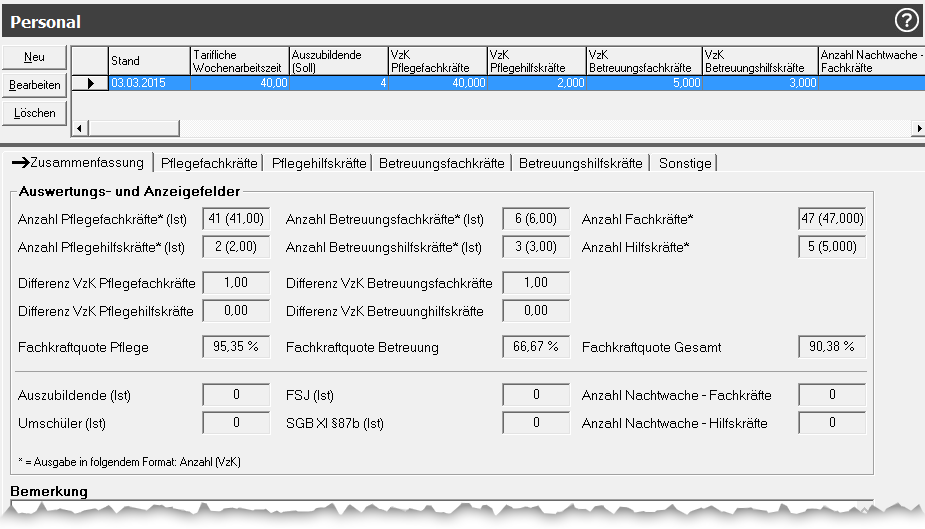Screen dimensions: 925x529
Task: Click the Fachkraftquote Gesamt value field
Action: [x=832, y=347]
